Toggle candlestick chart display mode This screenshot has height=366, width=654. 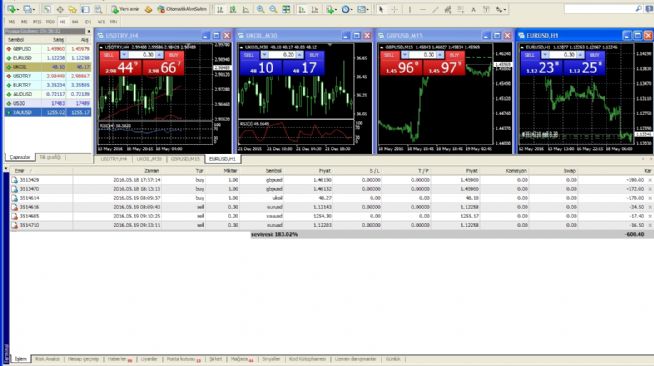233,9
